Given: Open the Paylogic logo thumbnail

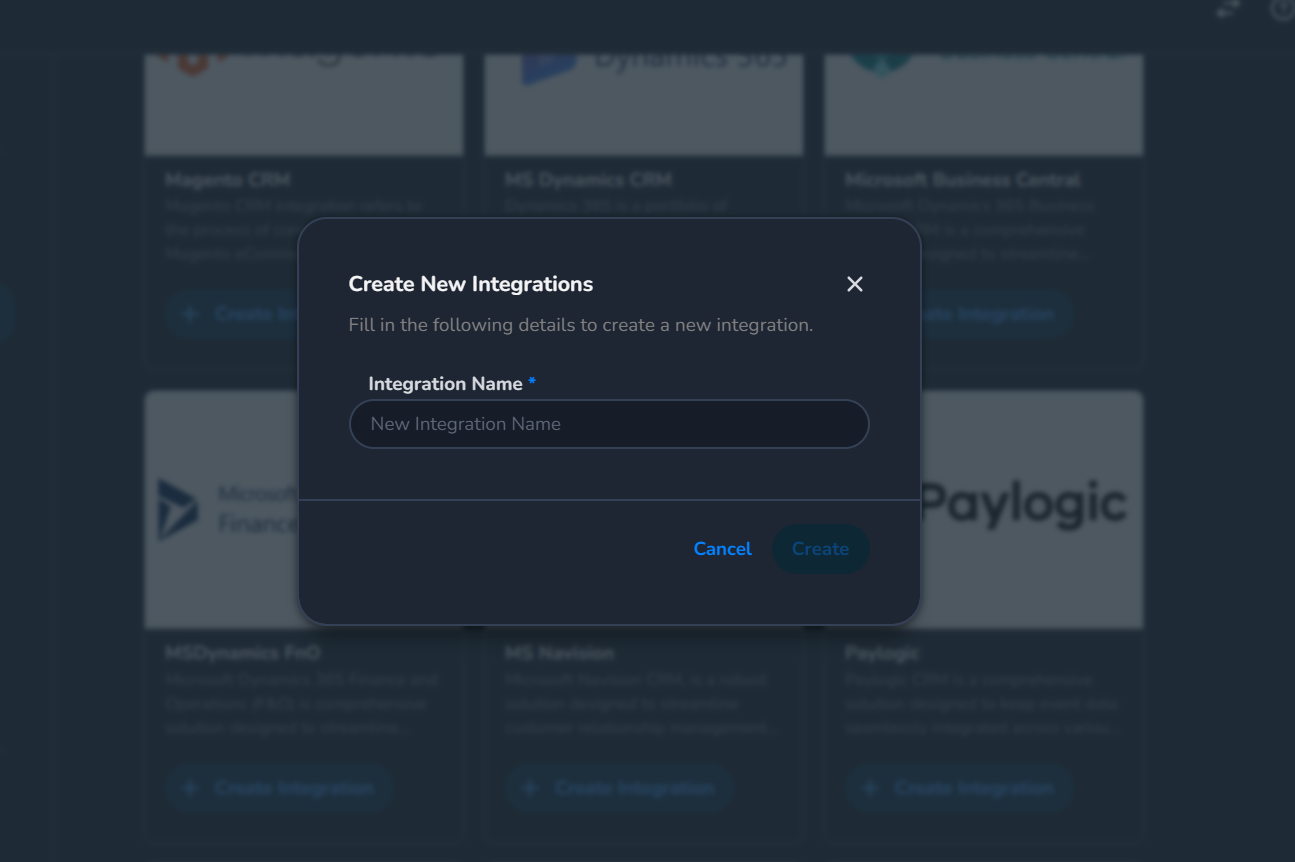Looking at the screenshot, I should [1032, 509].
